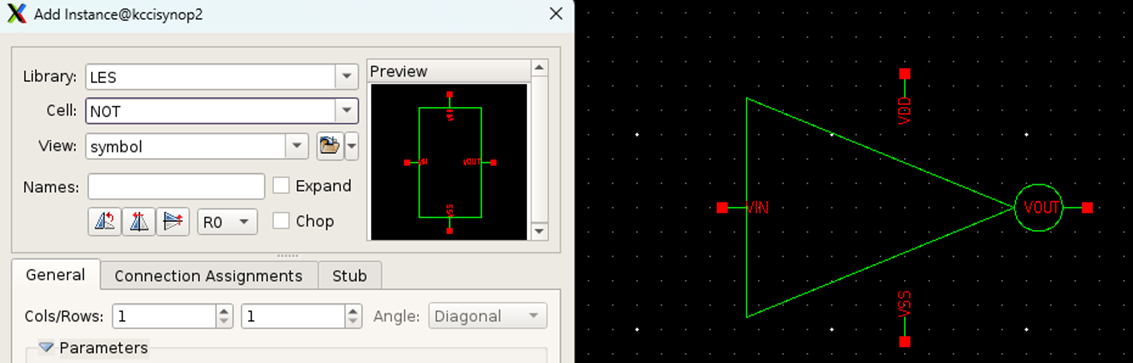Click the VOUT pin square at the output

(1087, 208)
